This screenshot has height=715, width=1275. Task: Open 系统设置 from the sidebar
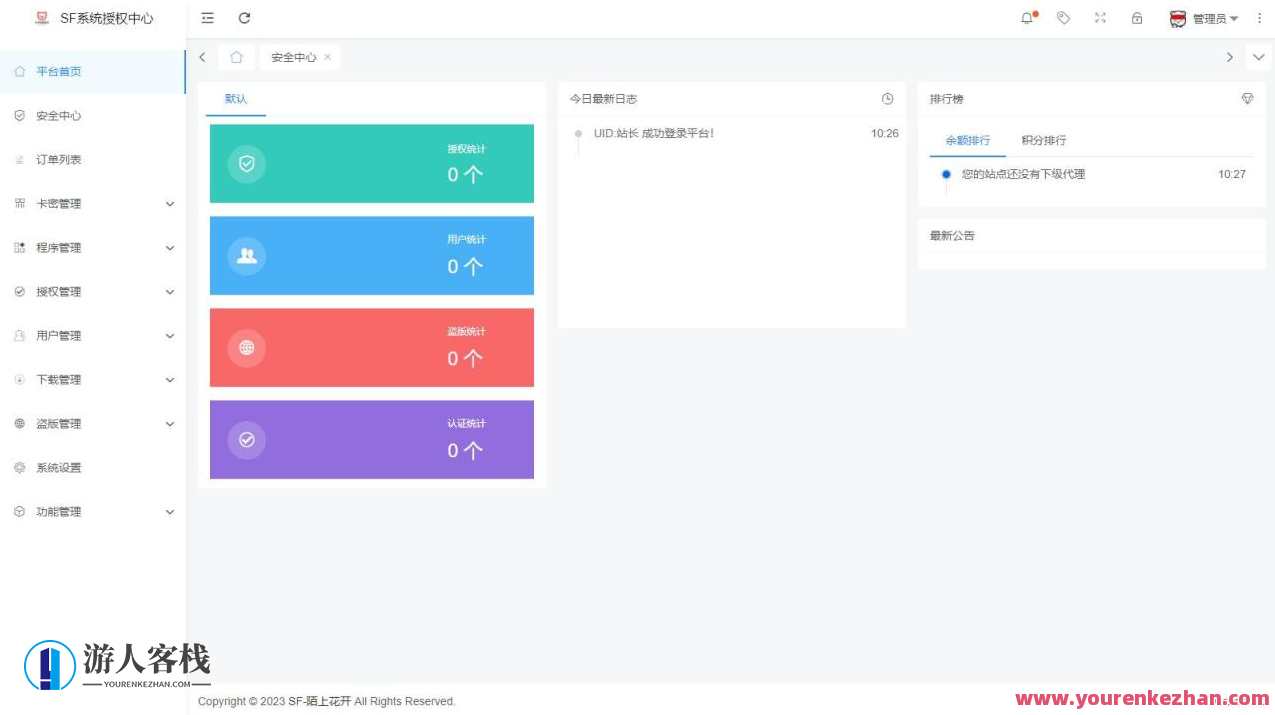(58, 467)
